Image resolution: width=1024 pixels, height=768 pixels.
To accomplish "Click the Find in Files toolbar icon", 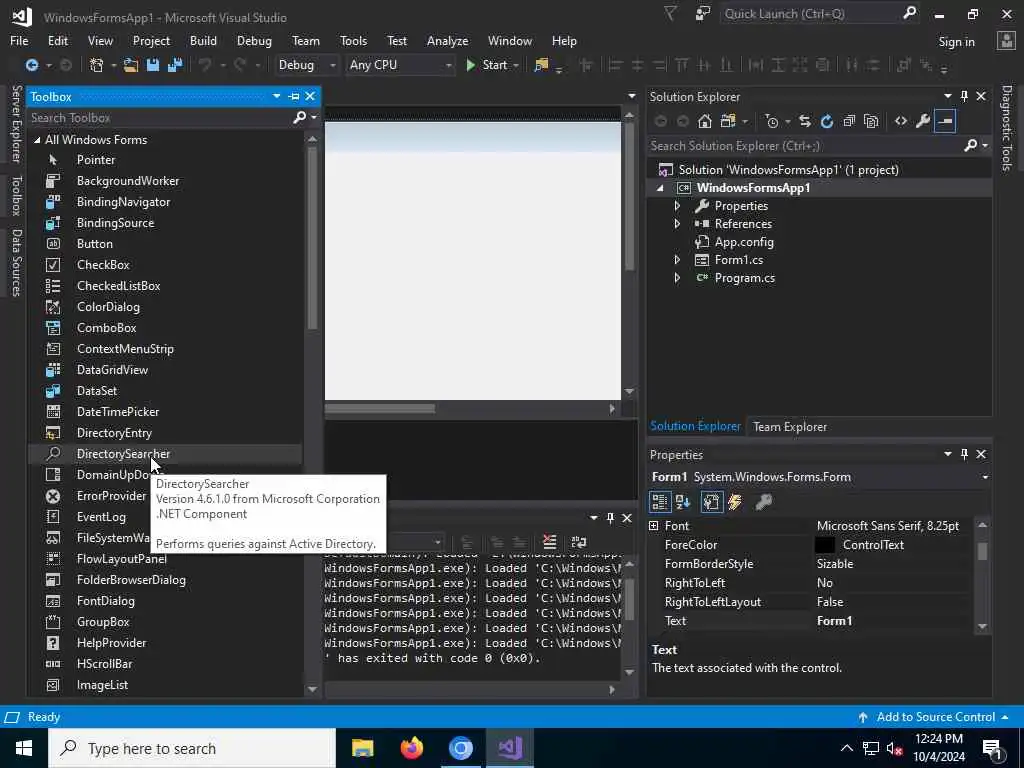I will point(541,65).
